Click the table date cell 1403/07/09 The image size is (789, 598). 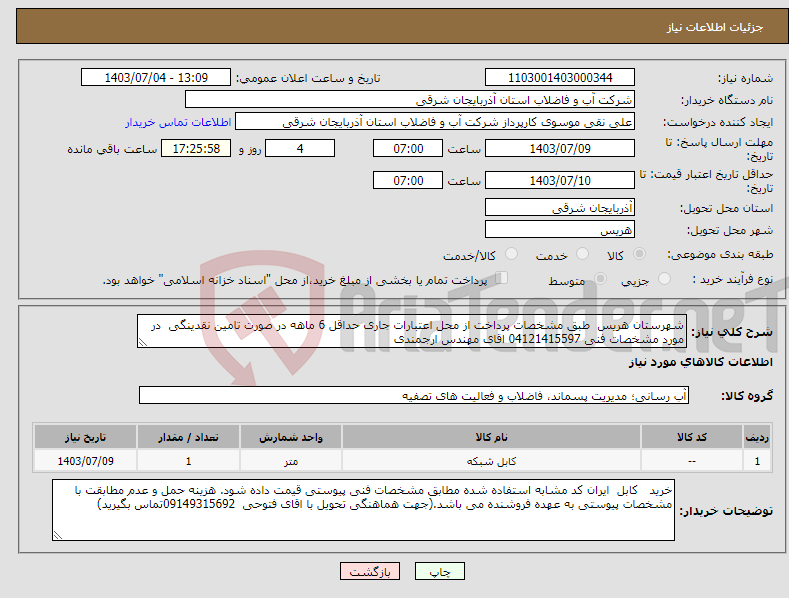click(86, 461)
